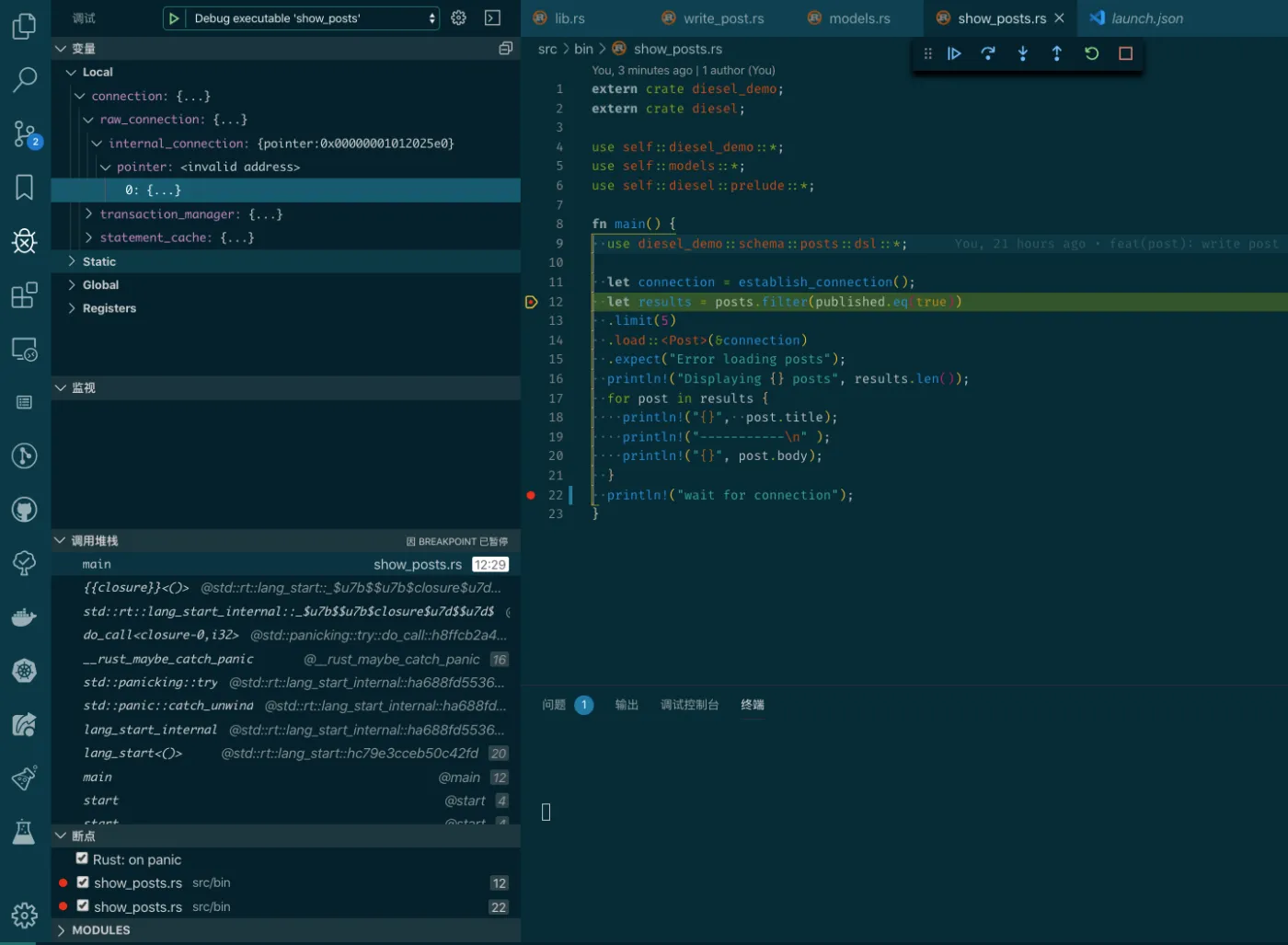Collapse the 调用堆栈 call stack section

61,540
